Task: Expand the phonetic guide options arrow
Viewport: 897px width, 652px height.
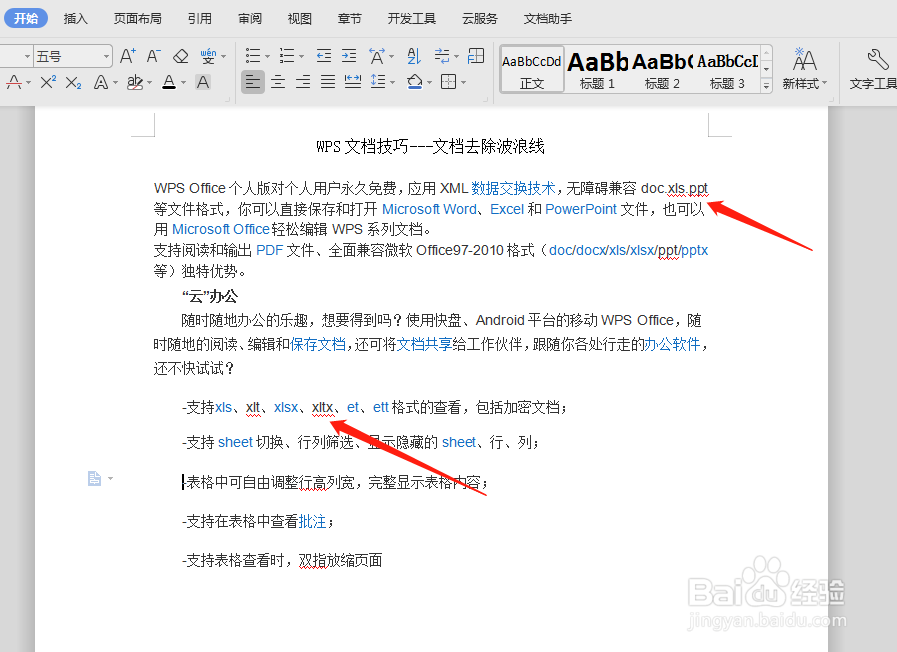Action: click(x=224, y=57)
